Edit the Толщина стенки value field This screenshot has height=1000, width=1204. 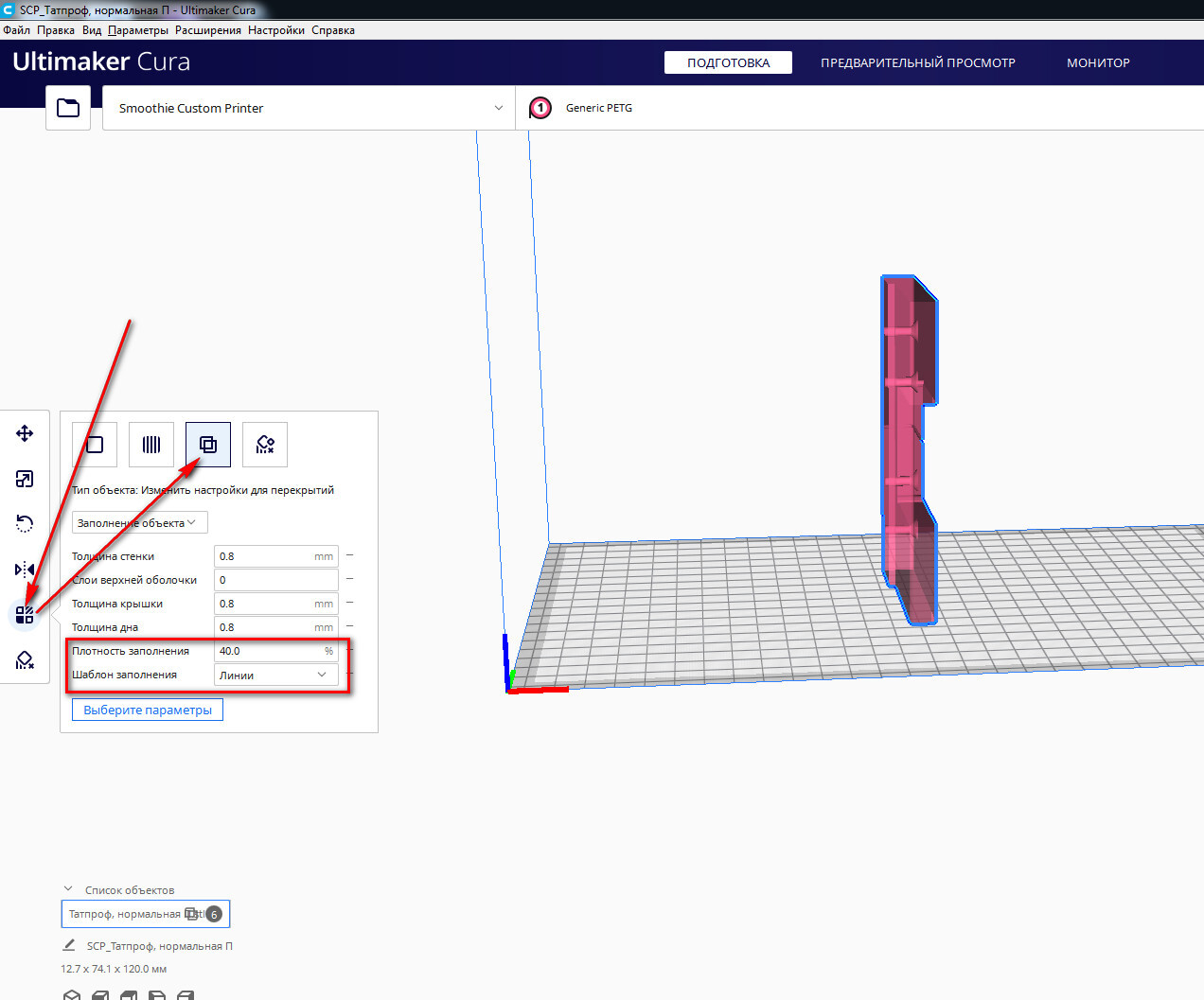(x=275, y=556)
